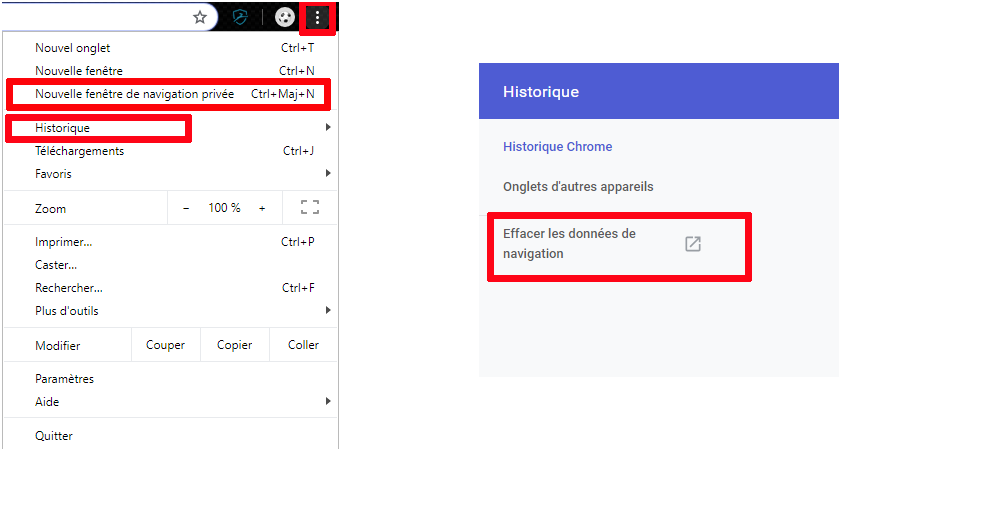Viewport: 989px width, 519px height.
Task: Expand the Aide submenu arrow
Action: 328,401
